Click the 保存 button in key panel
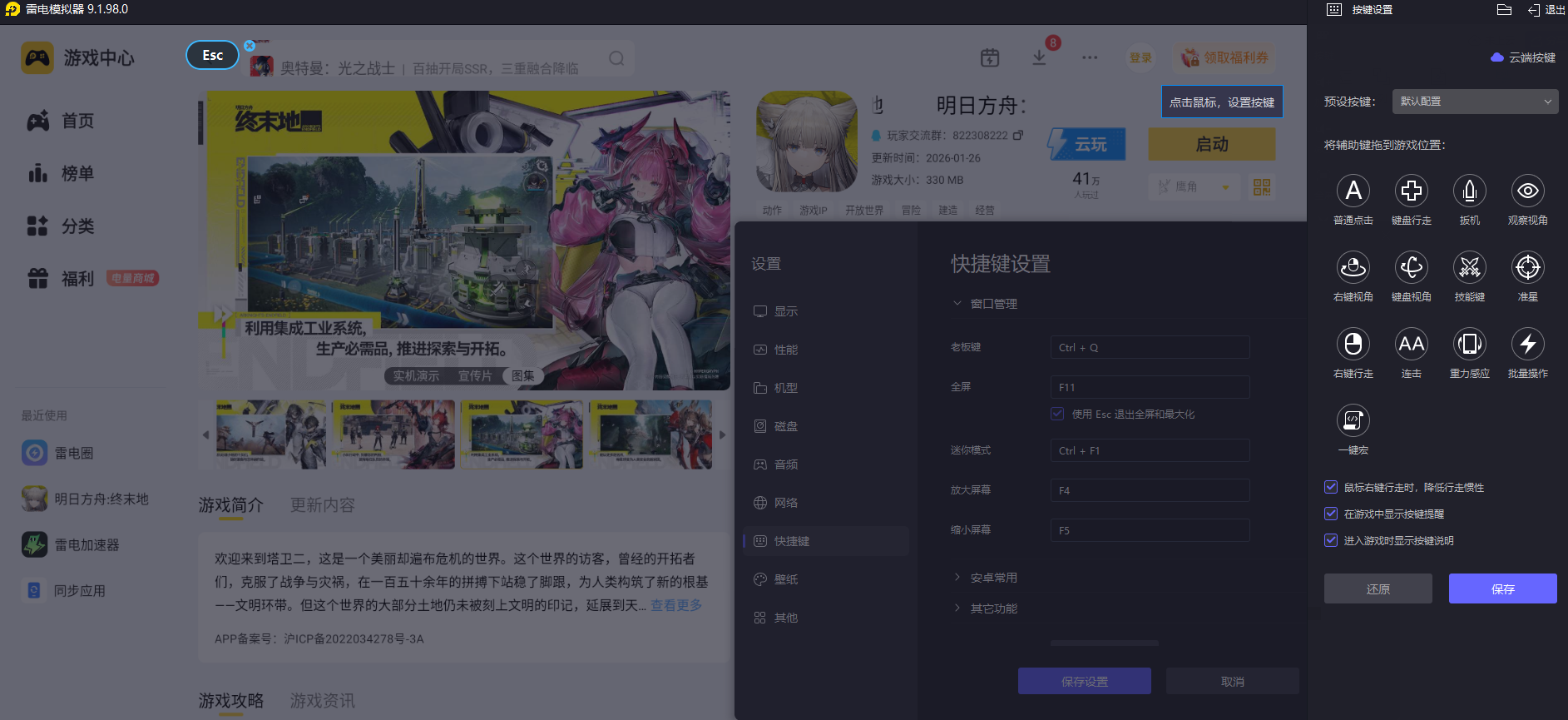Viewport: 1568px width, 720px height. [x=1503, y=588]
